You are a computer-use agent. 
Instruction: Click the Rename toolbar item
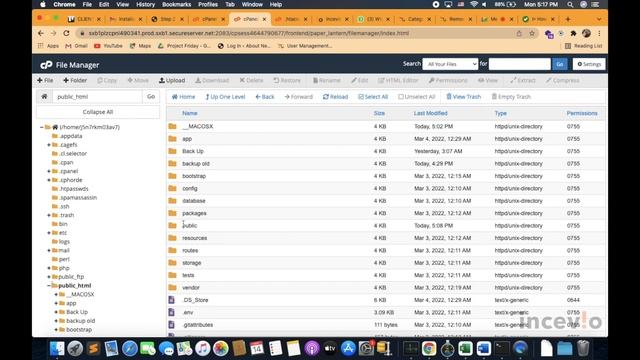(x=327, y=80)
